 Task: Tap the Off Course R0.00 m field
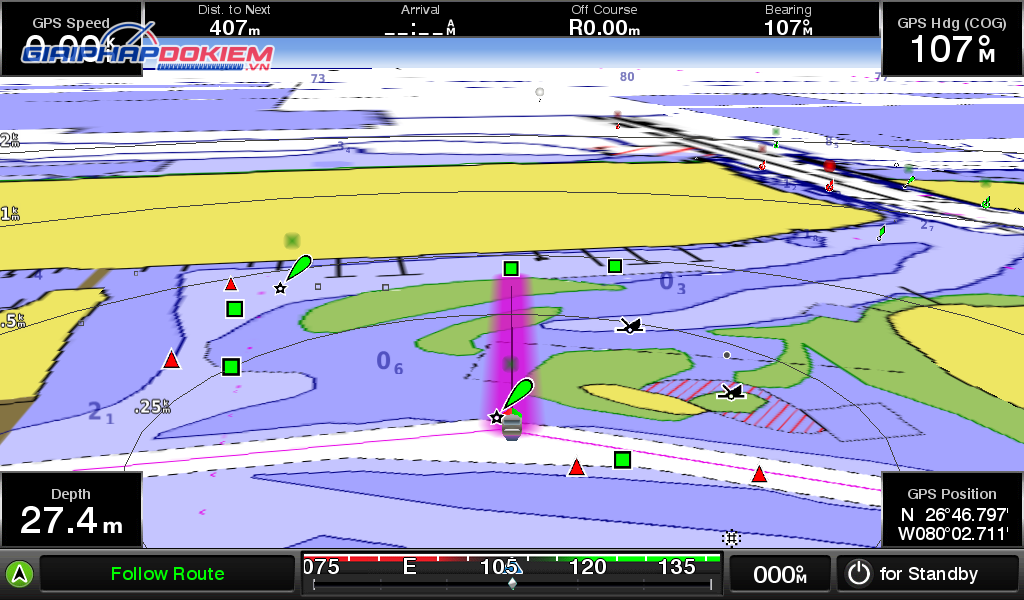pyautogui.click(x=604, y=20)
